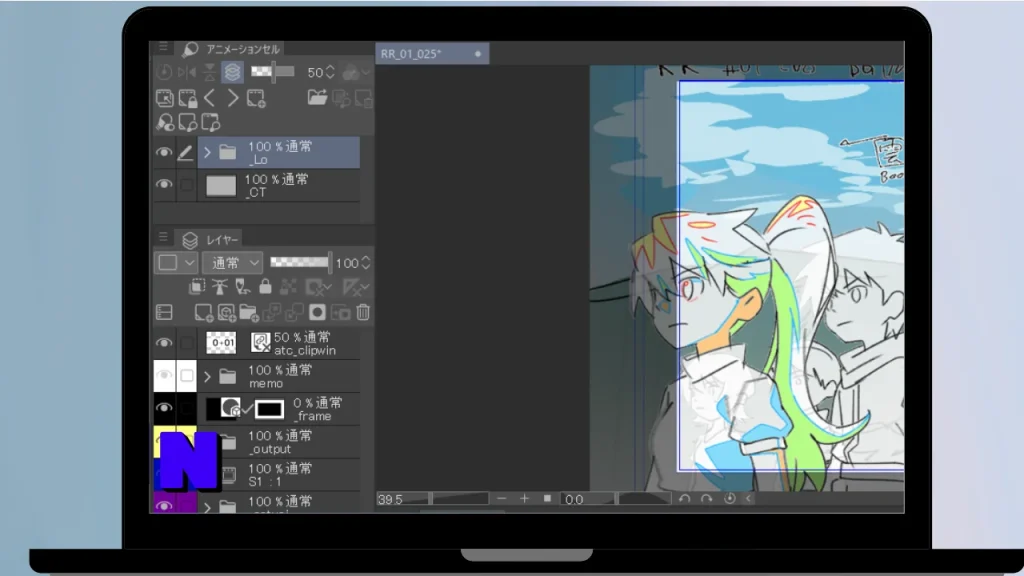Click the flip horizontal icon in Animation Cels
1024x576 pixels.
187,72
